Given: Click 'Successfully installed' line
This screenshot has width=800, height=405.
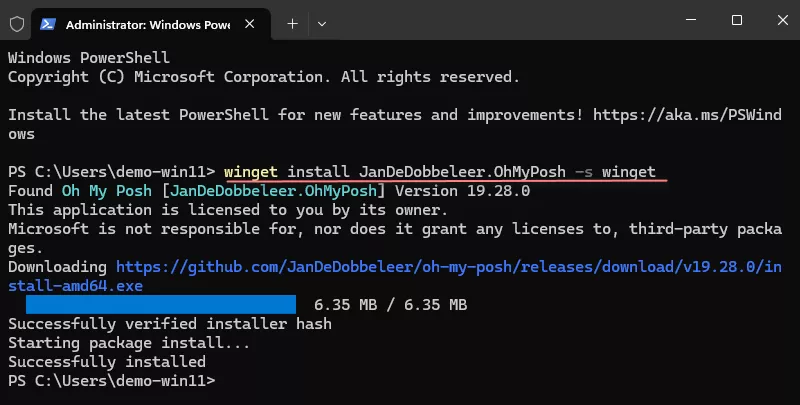Looking at the screenshot, I should point(107,362).
